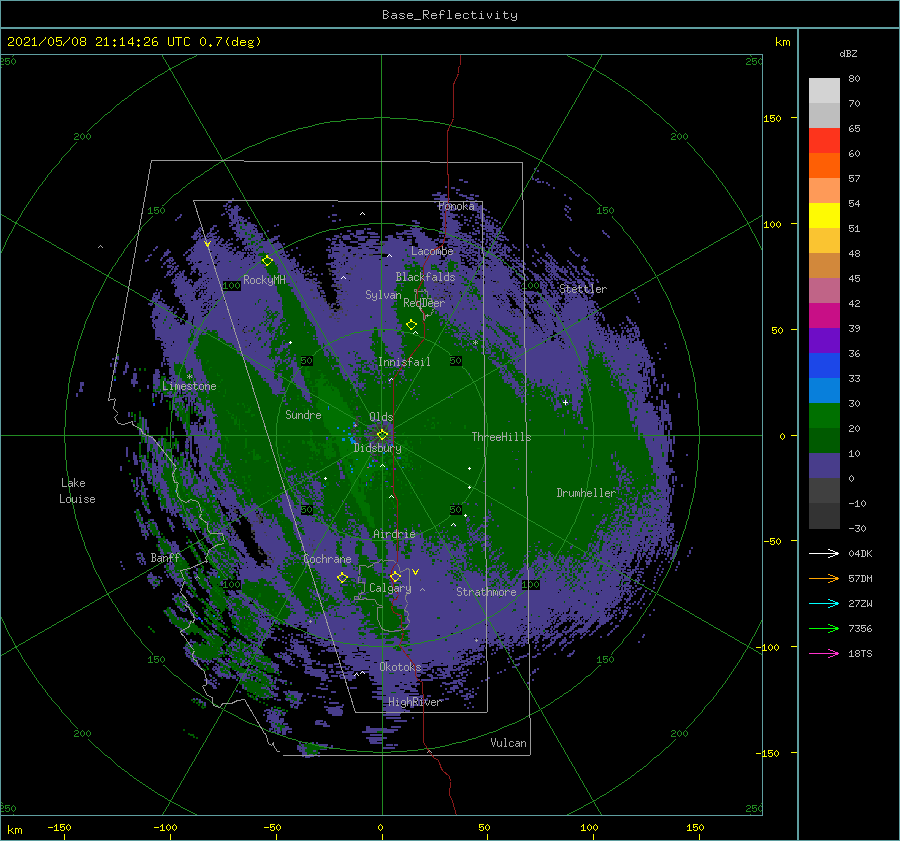This screenshot has width=900, height=841.
Task: Select the Okotoks label
Action: point(400,667)
